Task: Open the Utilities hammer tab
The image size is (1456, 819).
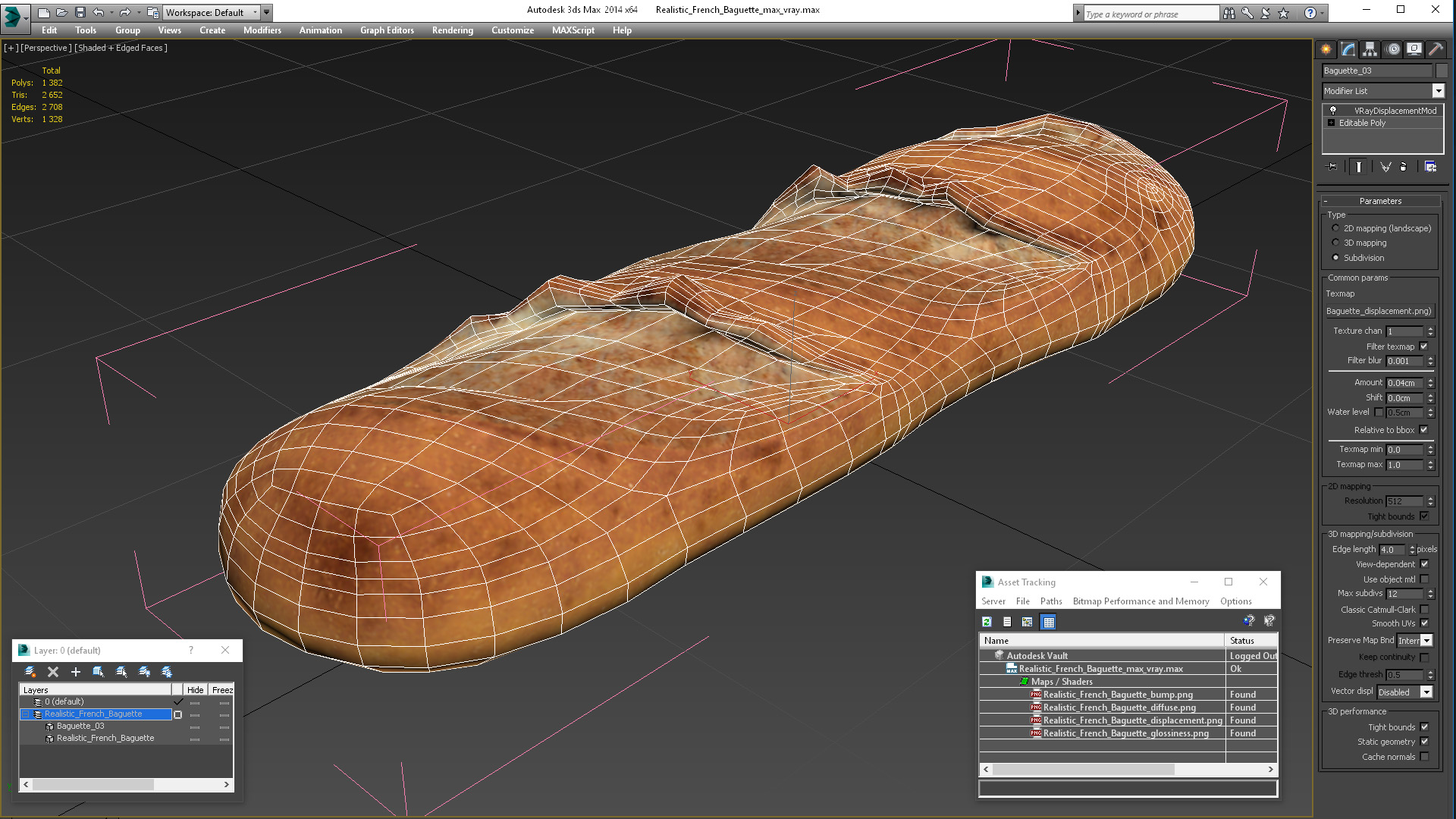Action: tap(1435, 49)
